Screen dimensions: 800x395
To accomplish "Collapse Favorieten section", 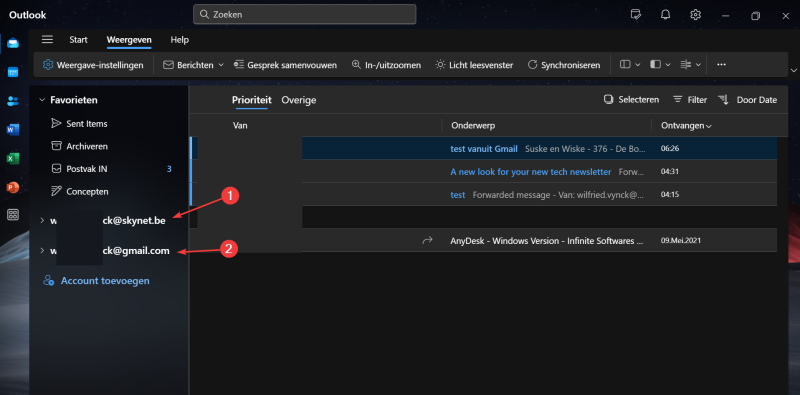I will pyautogui.click(x=42, y=100).
